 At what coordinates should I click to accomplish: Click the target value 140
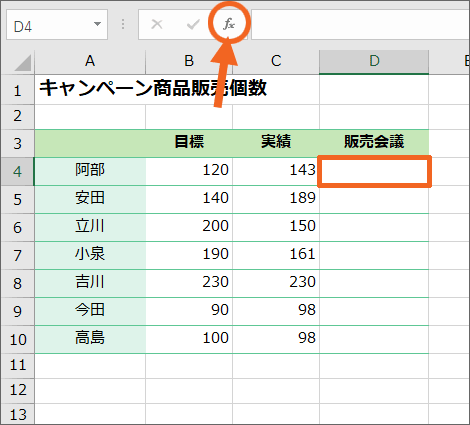[189, 199]
